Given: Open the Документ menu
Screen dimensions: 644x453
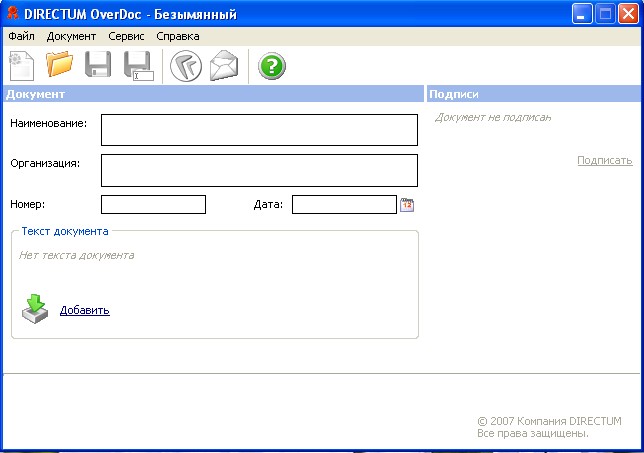Looking at the screenshot, I should click(71, 36).
